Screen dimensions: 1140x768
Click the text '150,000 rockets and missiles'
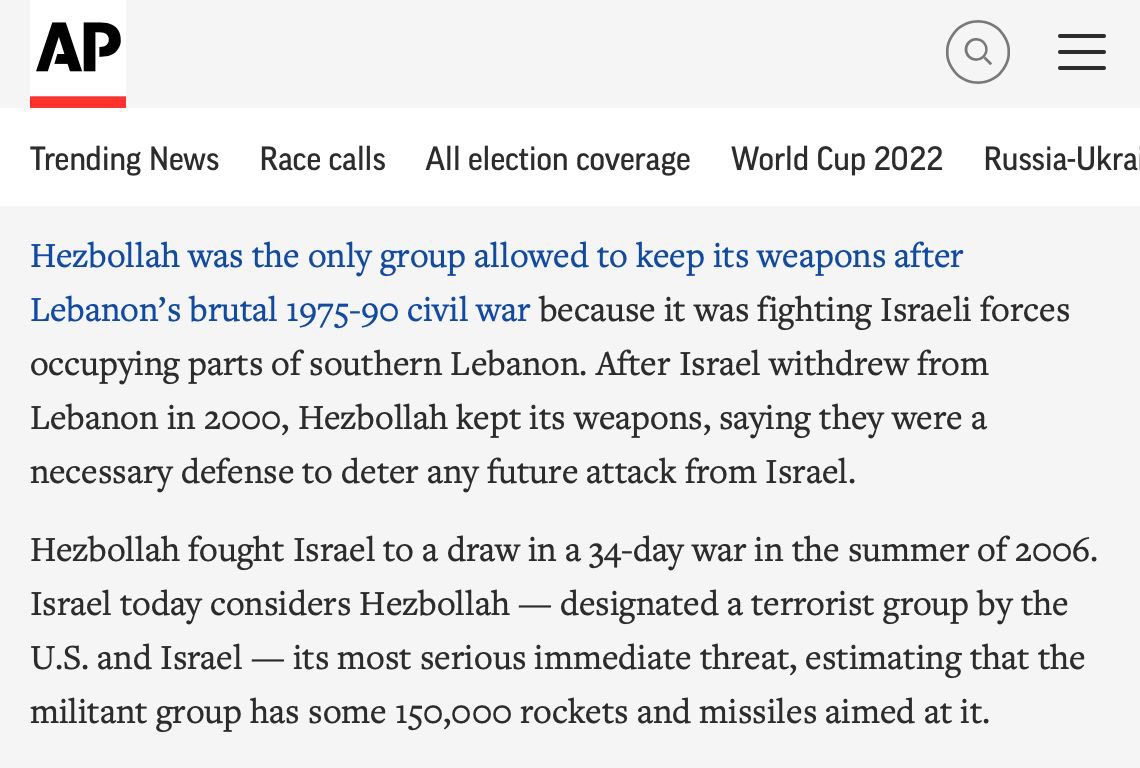[606, 712]
